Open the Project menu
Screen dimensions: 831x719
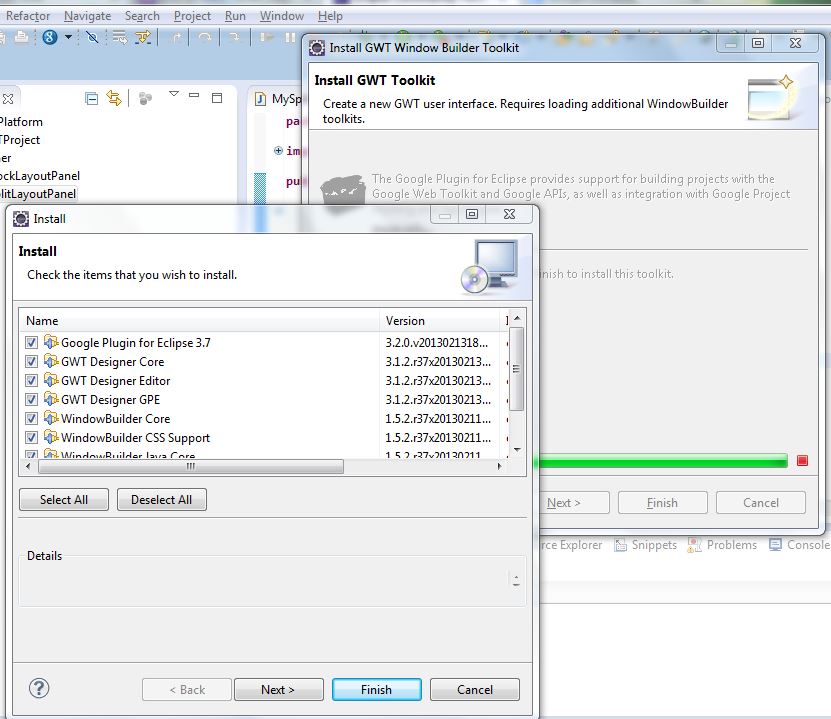192,16
